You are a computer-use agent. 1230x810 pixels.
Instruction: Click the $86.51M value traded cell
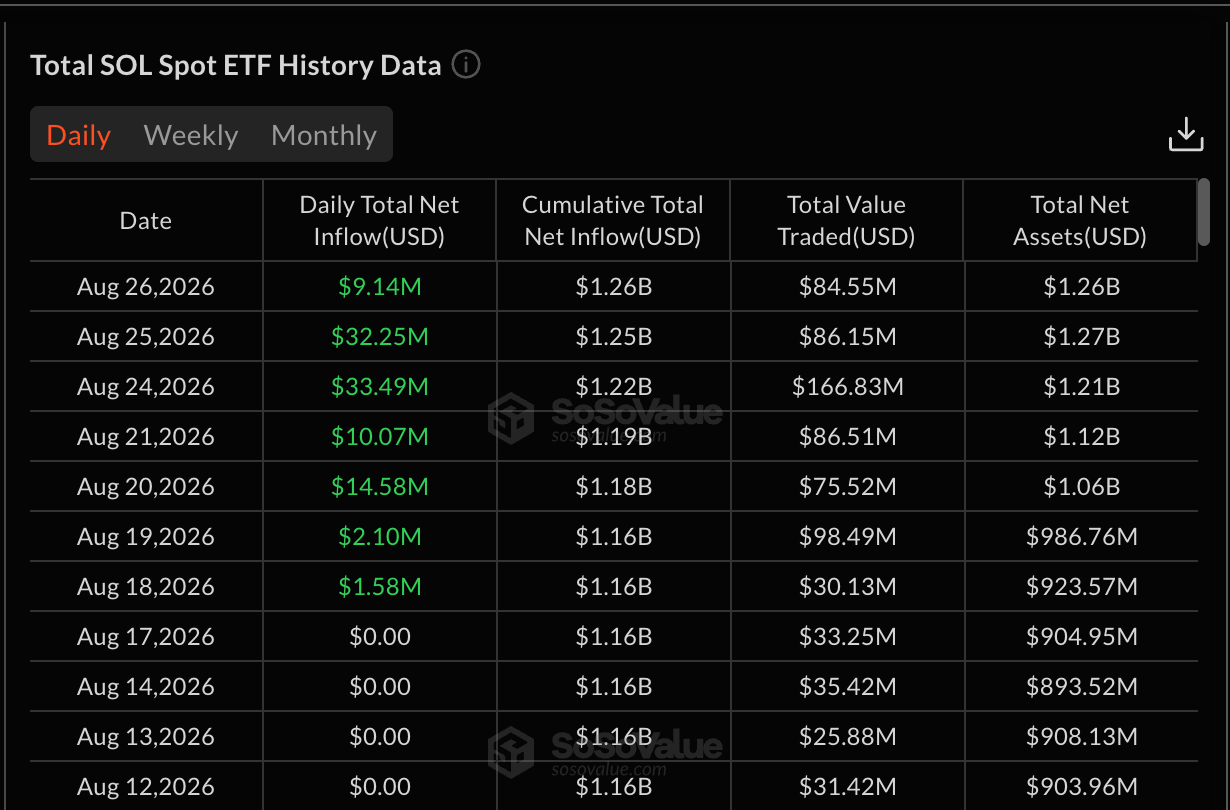[847, 437]
